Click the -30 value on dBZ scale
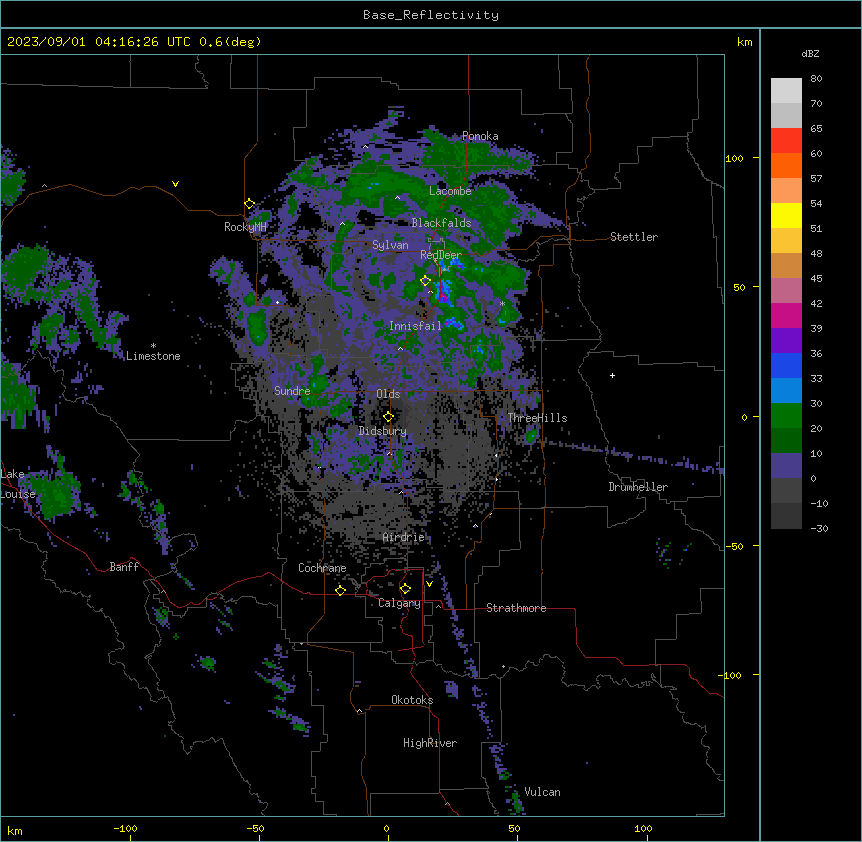862x842 pixels. [x=819, y=528]
